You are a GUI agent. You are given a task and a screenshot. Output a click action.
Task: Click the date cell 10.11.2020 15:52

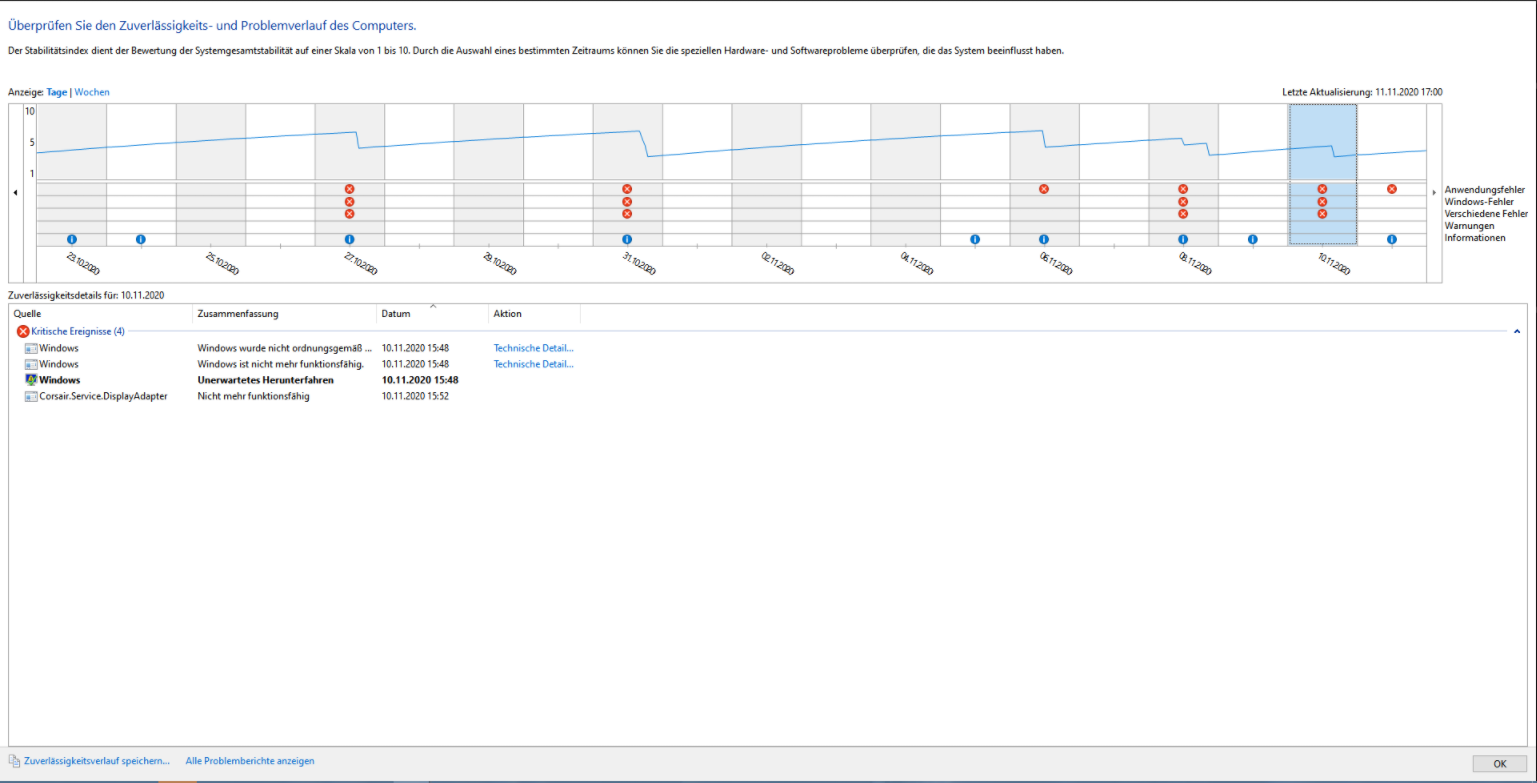[x=416, y=397]
